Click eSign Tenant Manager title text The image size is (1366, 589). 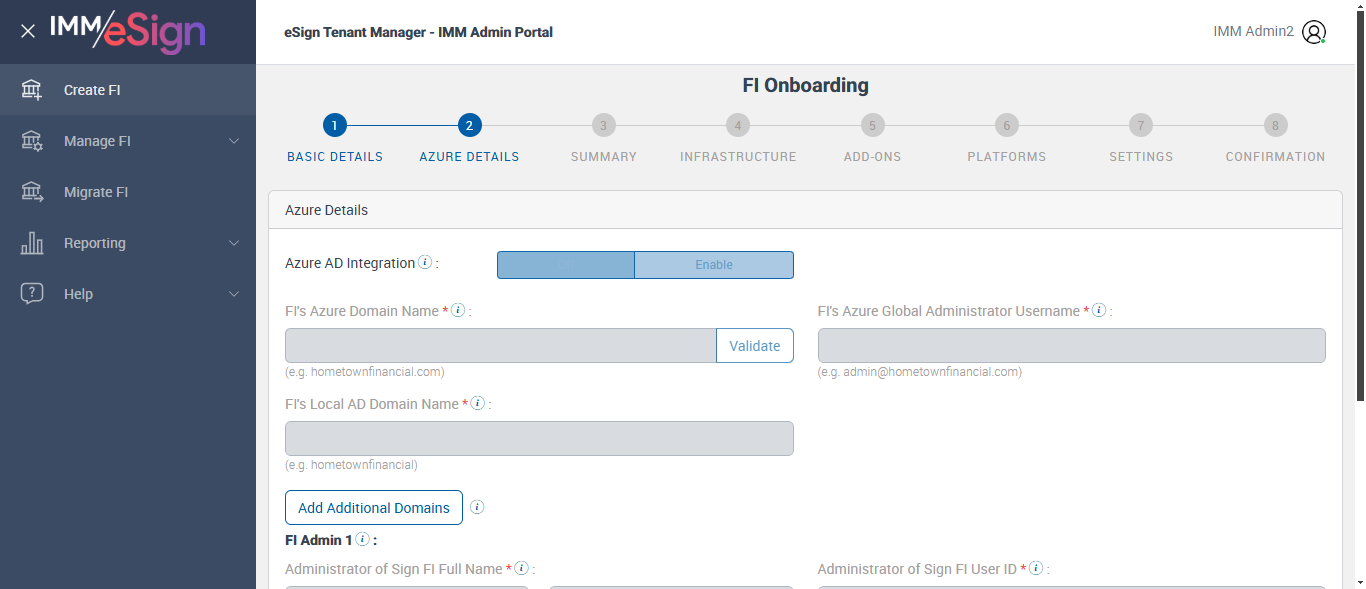[x=418, y=32]
